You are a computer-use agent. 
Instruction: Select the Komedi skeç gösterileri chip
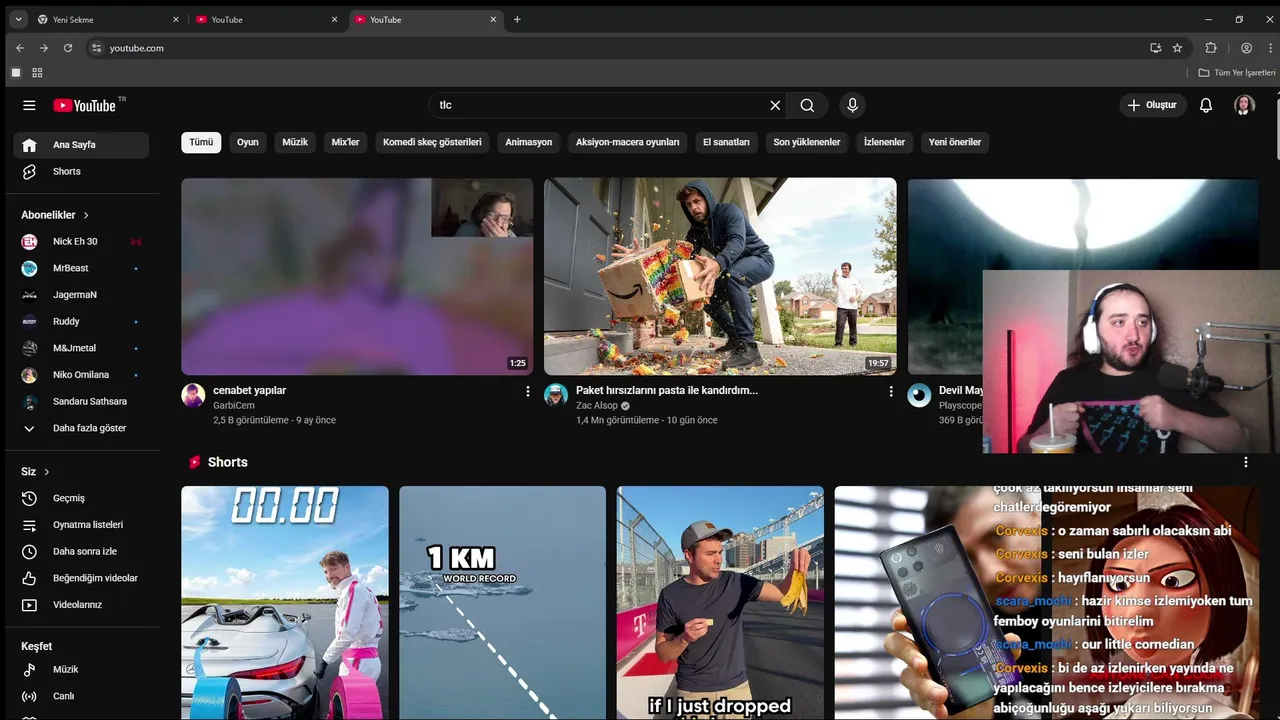pos(432,142)
